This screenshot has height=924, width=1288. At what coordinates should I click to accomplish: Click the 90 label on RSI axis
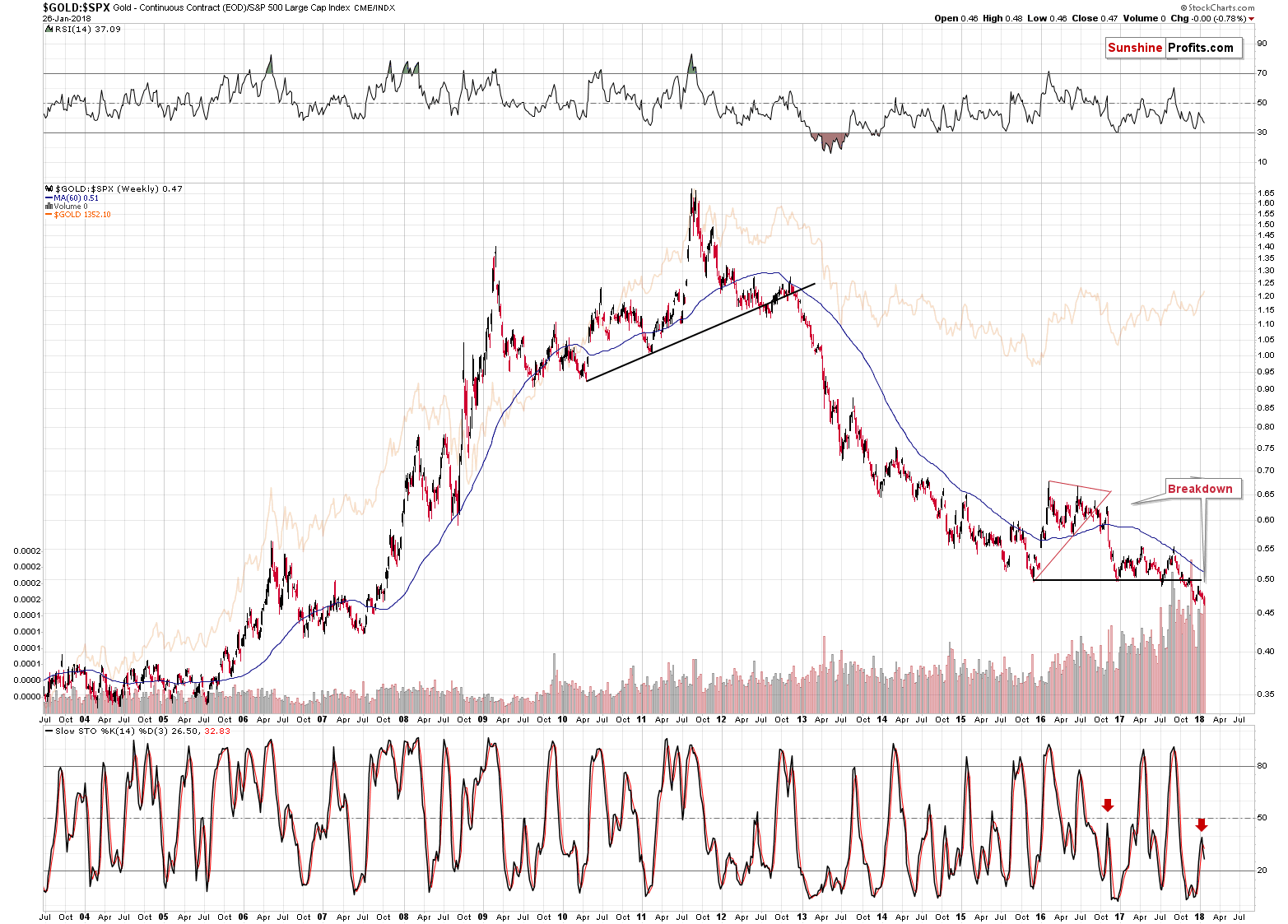1262,44
